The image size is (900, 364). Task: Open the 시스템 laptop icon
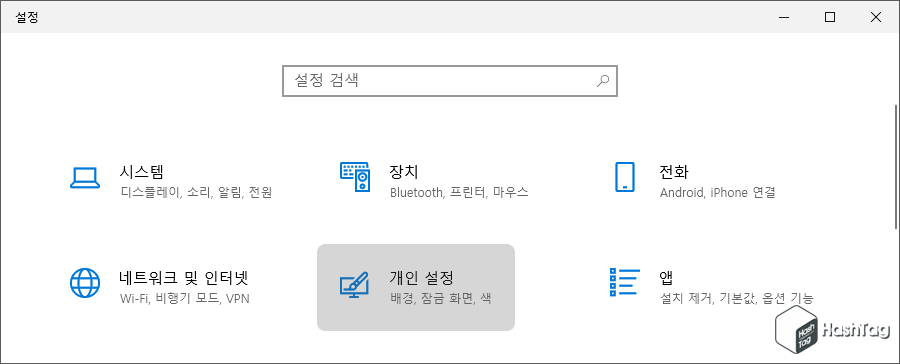pyautogui.click(x=85, y=178)
